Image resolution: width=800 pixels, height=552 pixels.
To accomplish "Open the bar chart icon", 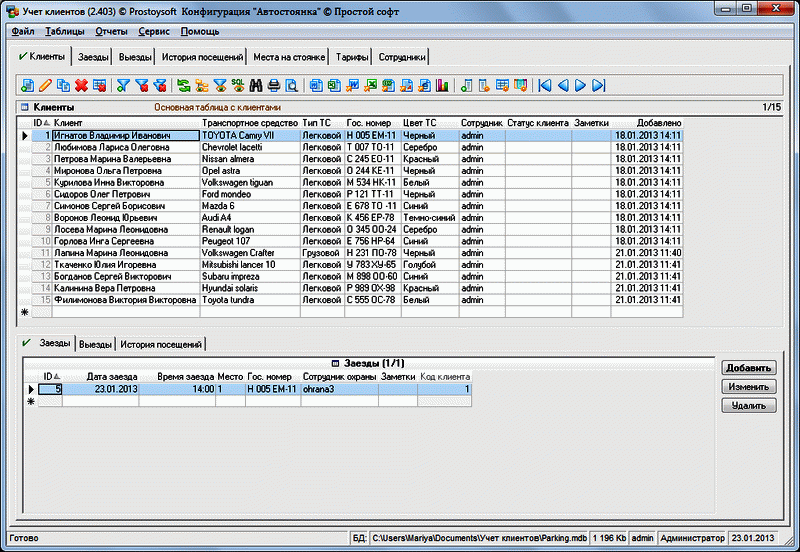I will pyautogui.click(x=442, y=85).
